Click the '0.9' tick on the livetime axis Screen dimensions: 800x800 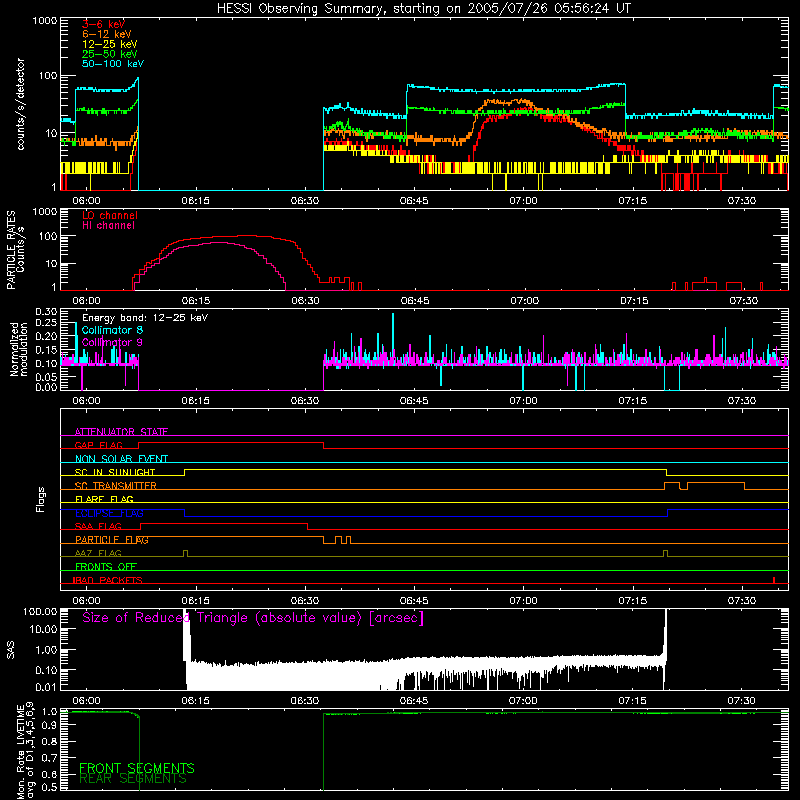[50, 724]
